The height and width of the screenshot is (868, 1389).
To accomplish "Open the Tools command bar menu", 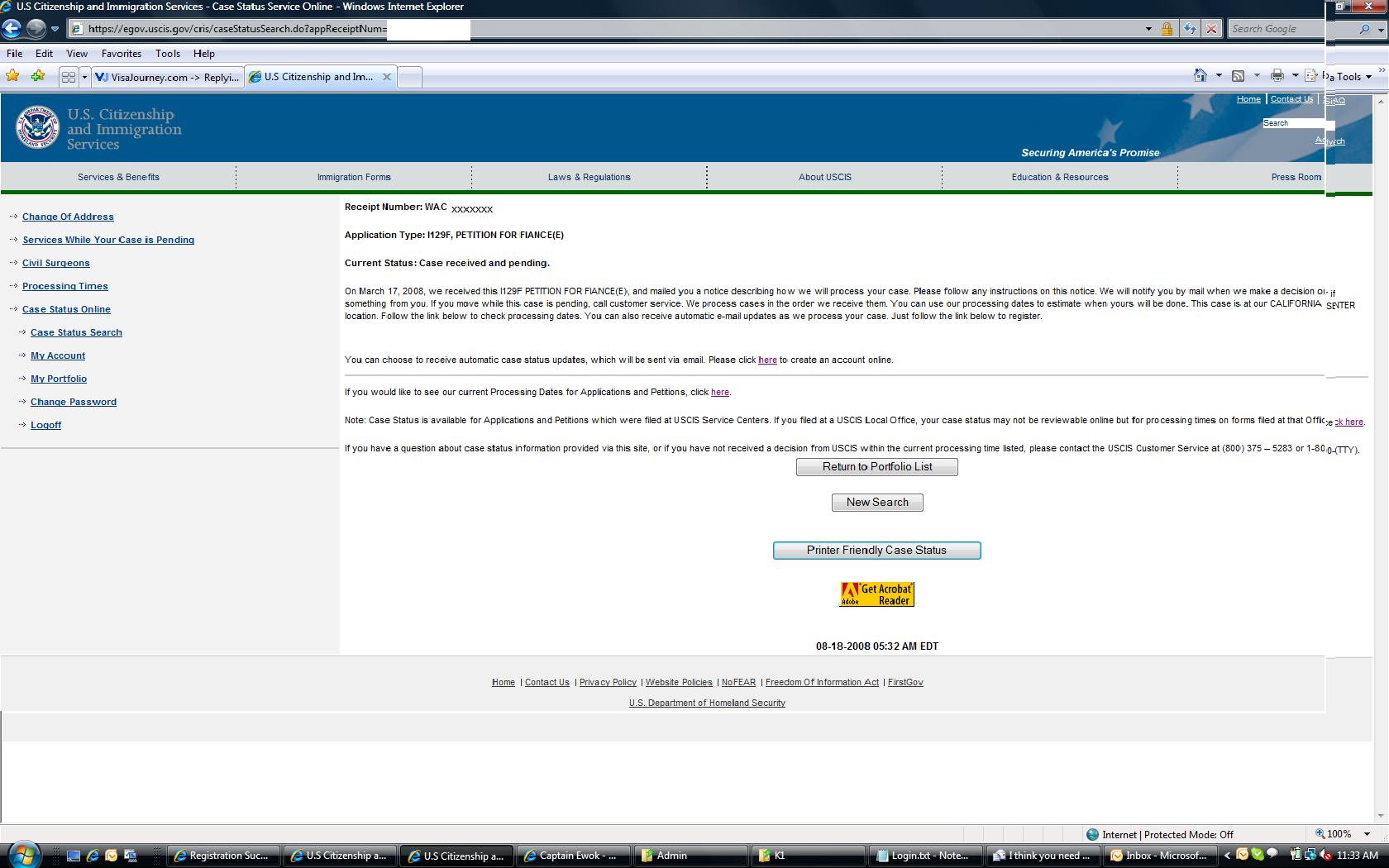I will point(1353,77).
